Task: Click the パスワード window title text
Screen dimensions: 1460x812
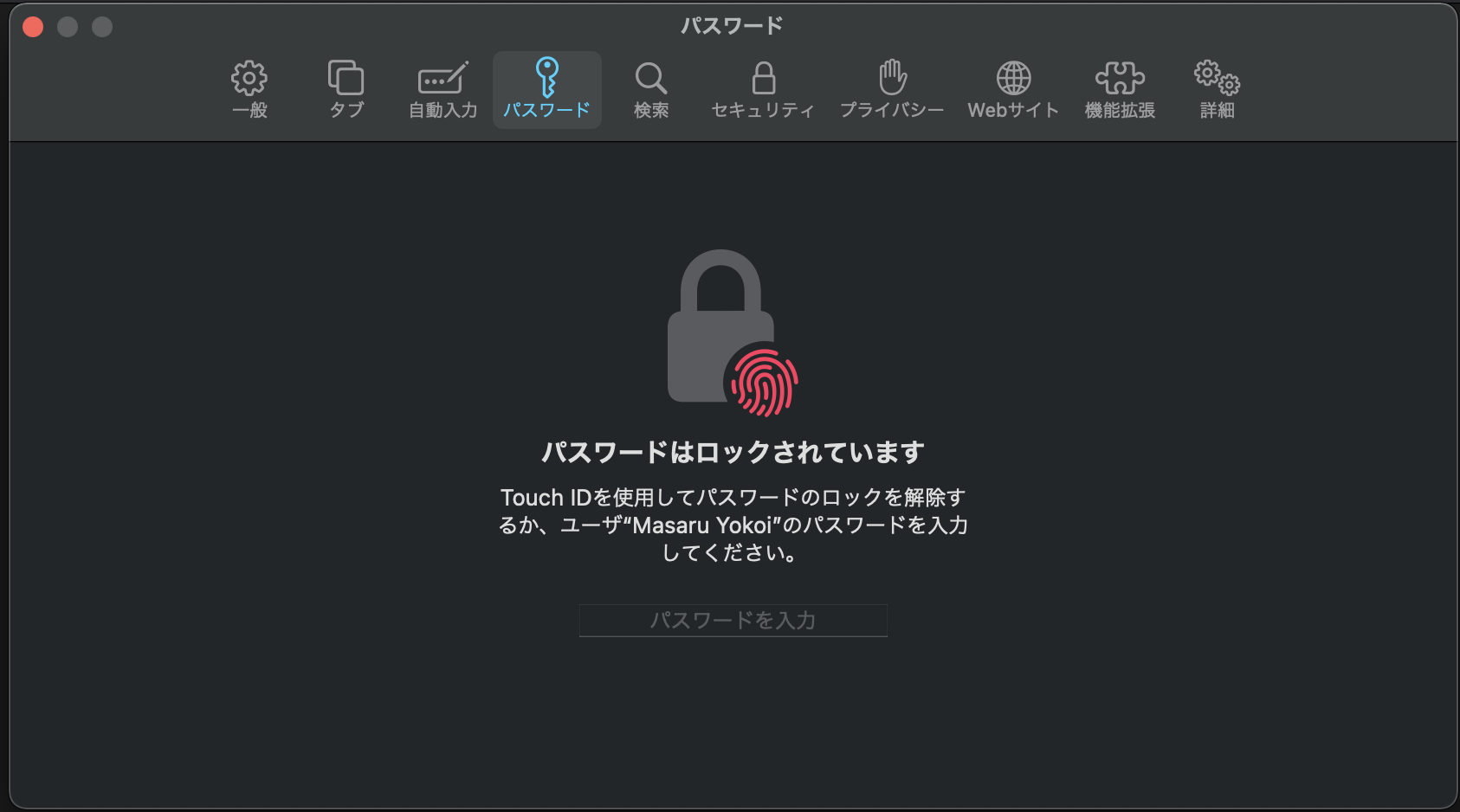Action: [732, 26]
